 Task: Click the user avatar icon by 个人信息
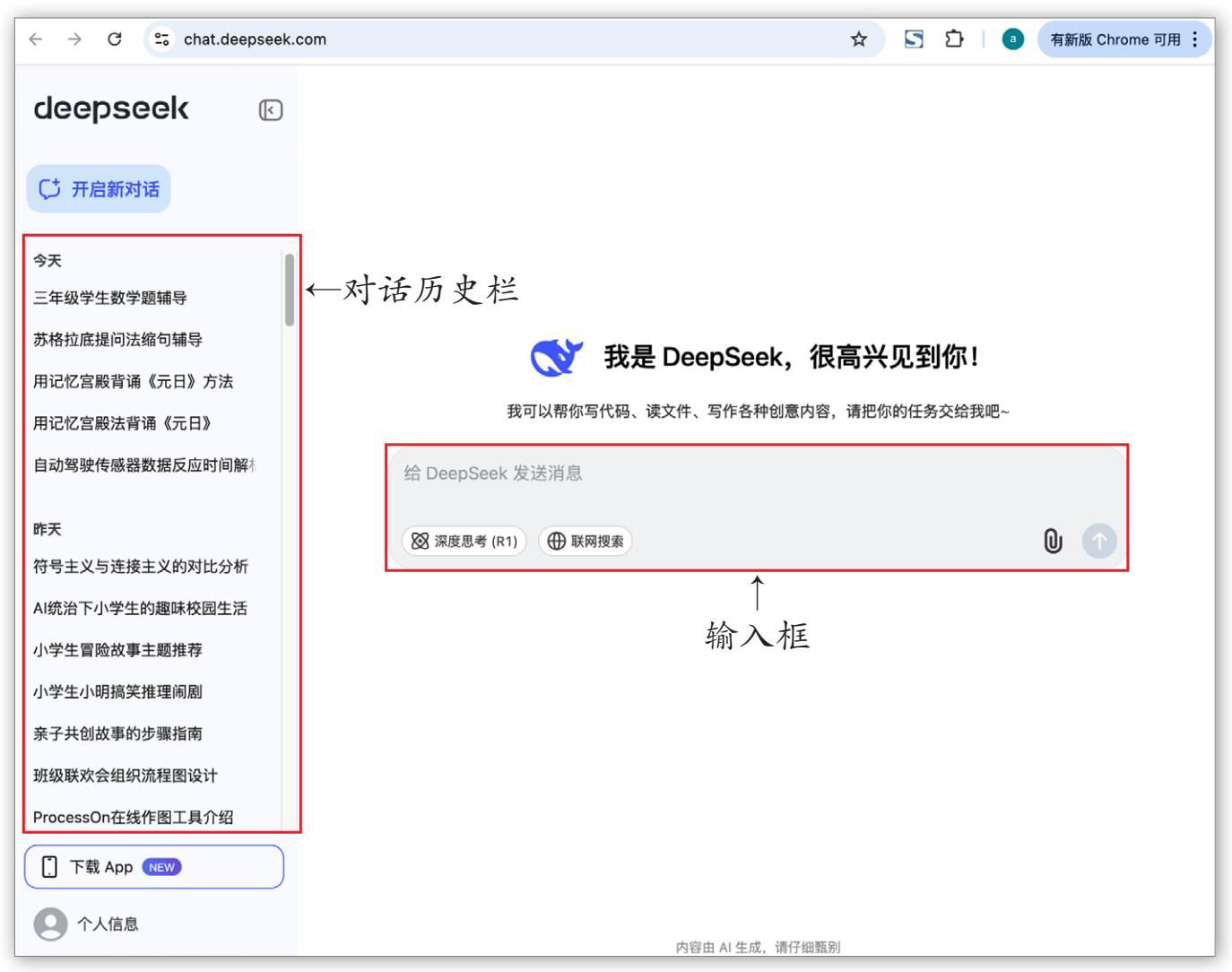[x=50, y=924]
